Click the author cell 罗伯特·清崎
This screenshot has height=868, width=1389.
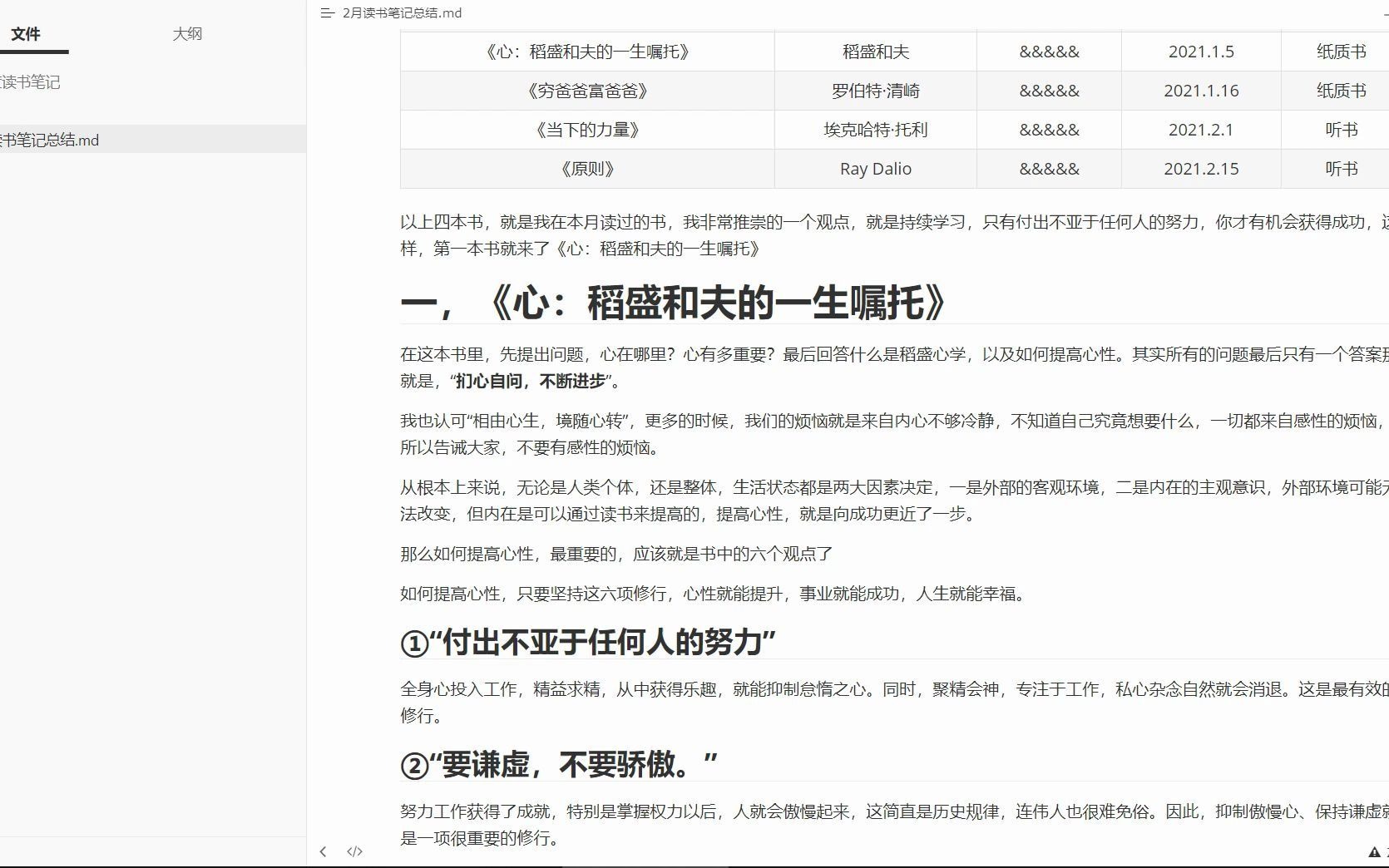[876, 91]
